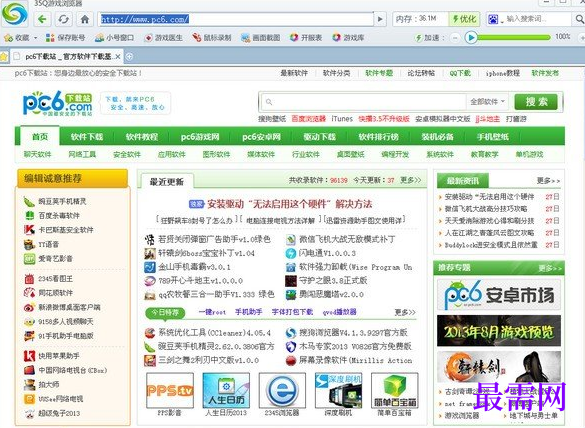Open the 驱动下载 navigation tab
Image resolution: width=585 pixels, height=428 pixels.
click(319, 137)
